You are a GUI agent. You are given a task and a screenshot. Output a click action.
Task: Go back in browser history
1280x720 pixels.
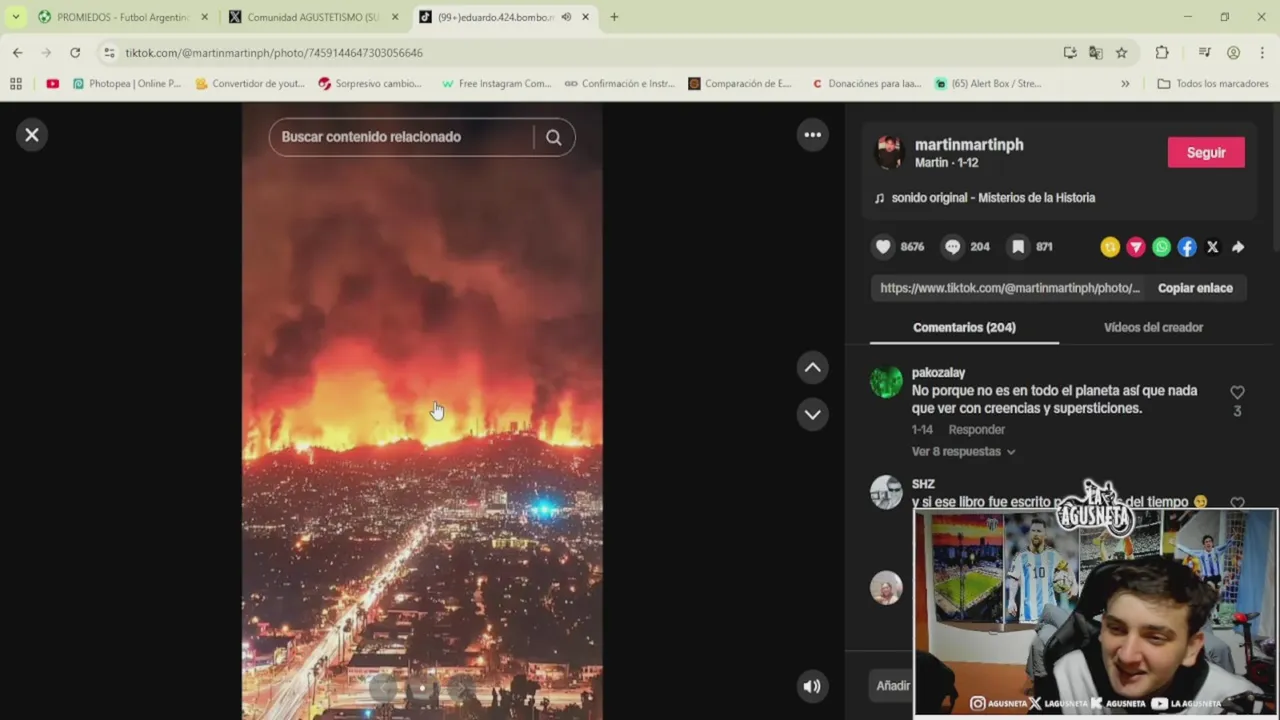pos(18,53)
